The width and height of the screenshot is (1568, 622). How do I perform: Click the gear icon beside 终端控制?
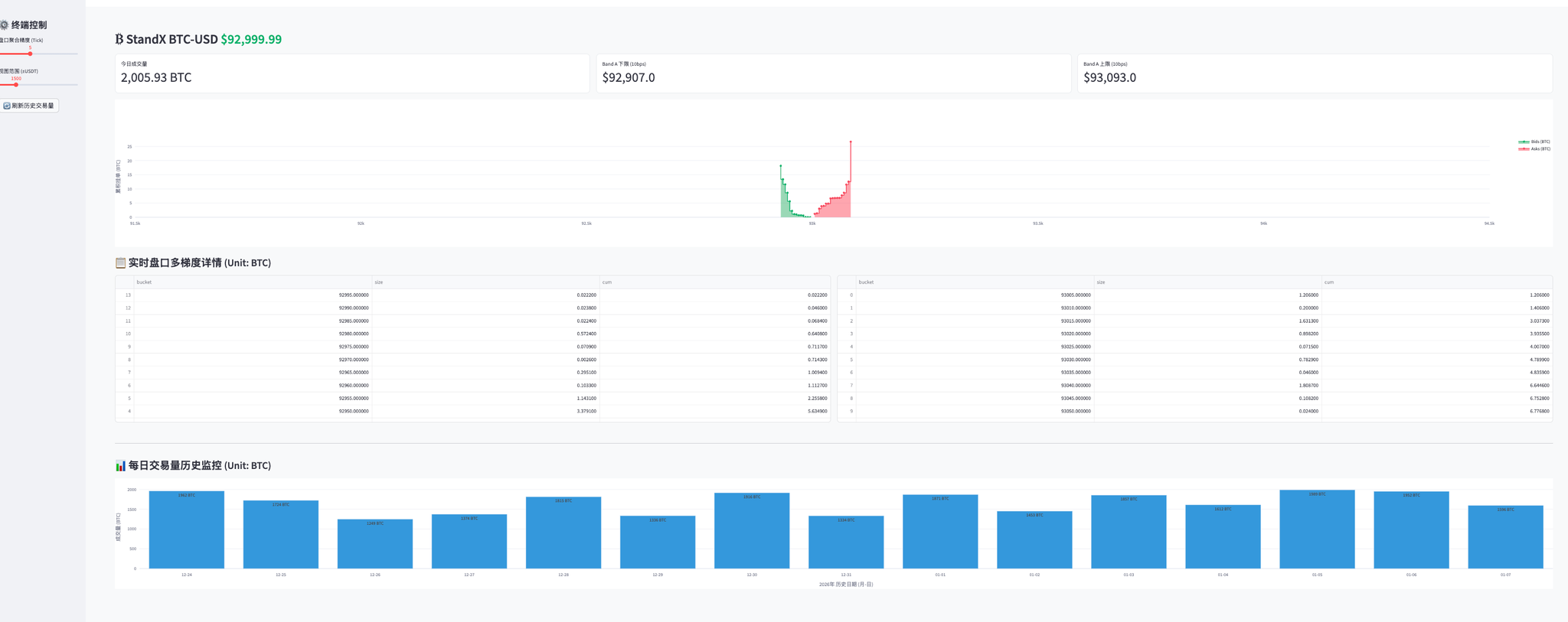tap(4, 25)
